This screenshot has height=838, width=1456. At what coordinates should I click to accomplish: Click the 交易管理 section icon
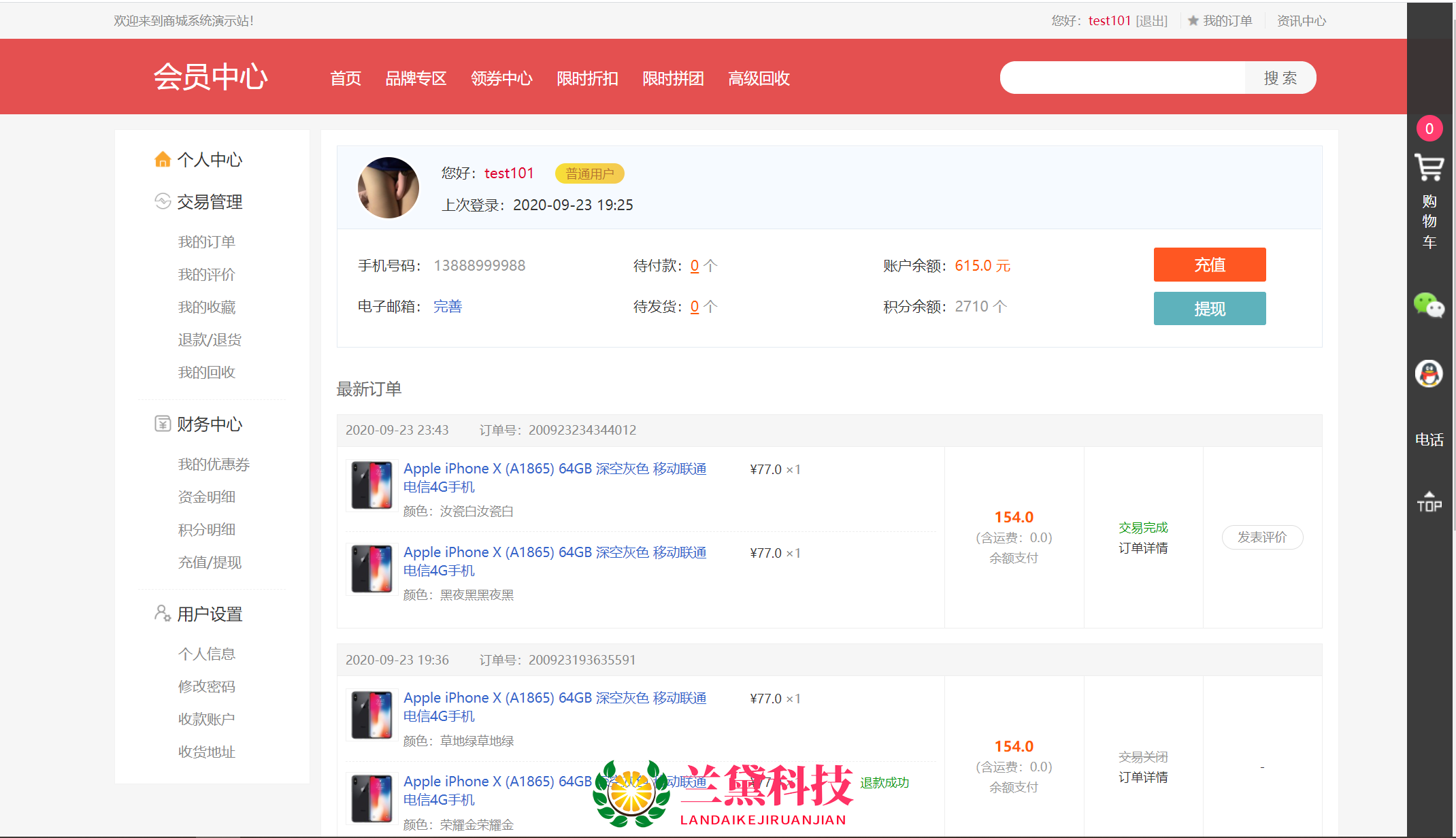pos(163,201)
